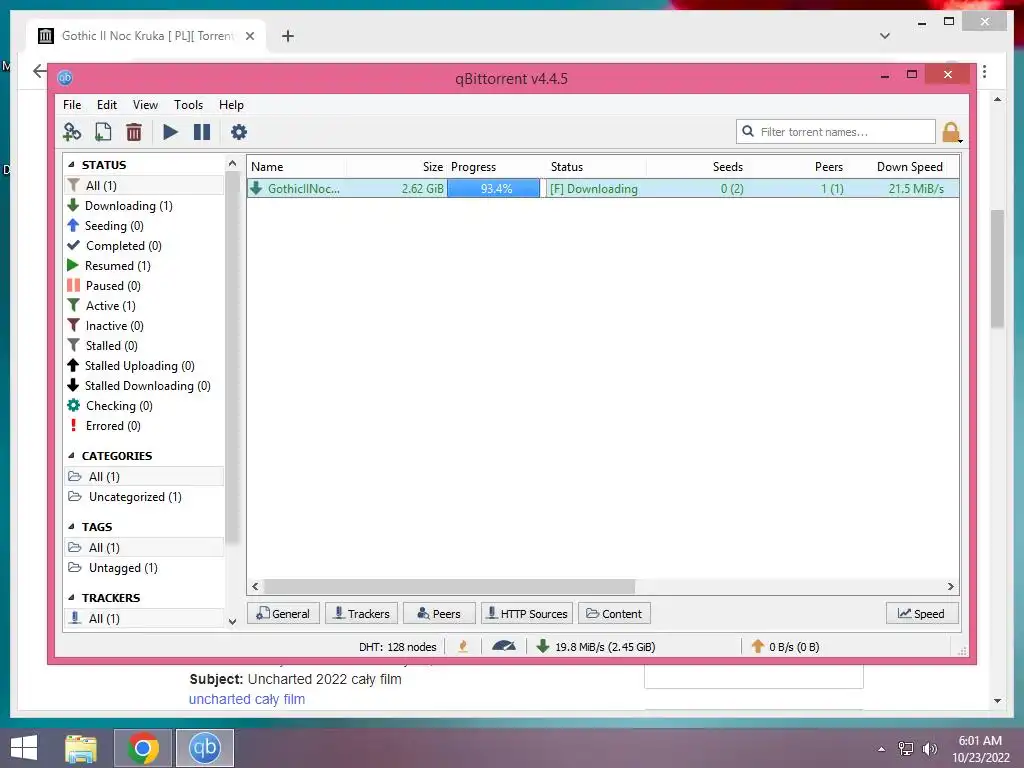Collapse the STATUS section
This screenshot has width=1024, height=768.
click(71, 165)
